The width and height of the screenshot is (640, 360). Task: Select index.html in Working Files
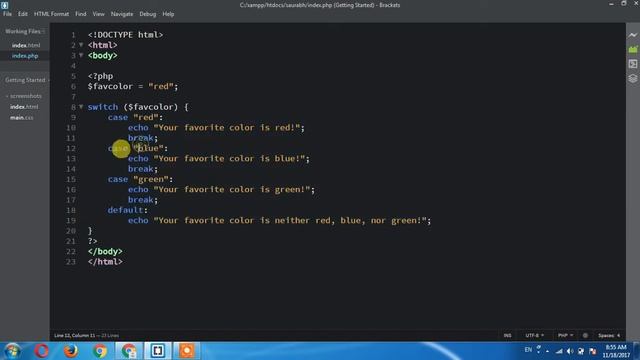[x=26, y=45]
